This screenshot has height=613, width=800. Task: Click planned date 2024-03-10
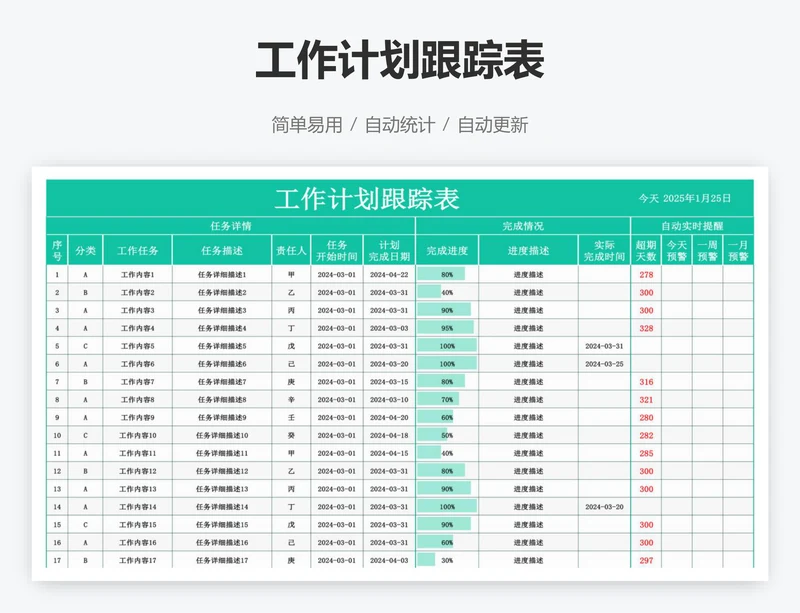click(x=389, y=400)
